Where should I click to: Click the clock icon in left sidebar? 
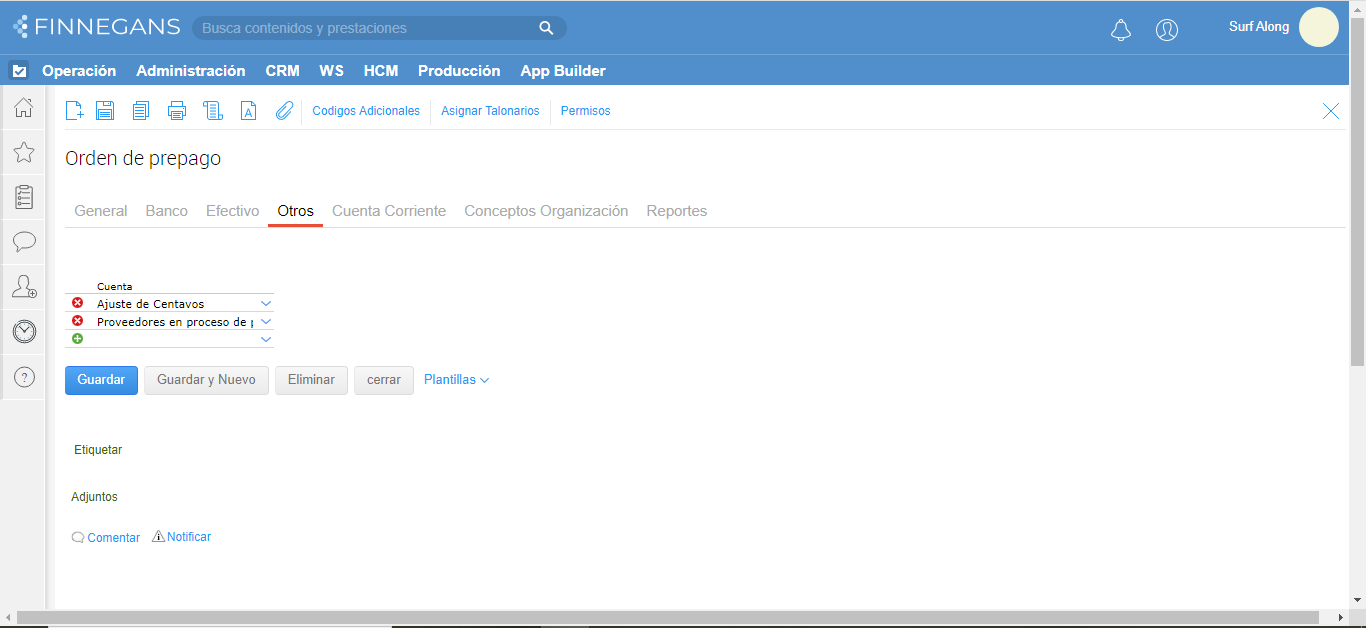point(24,332)
